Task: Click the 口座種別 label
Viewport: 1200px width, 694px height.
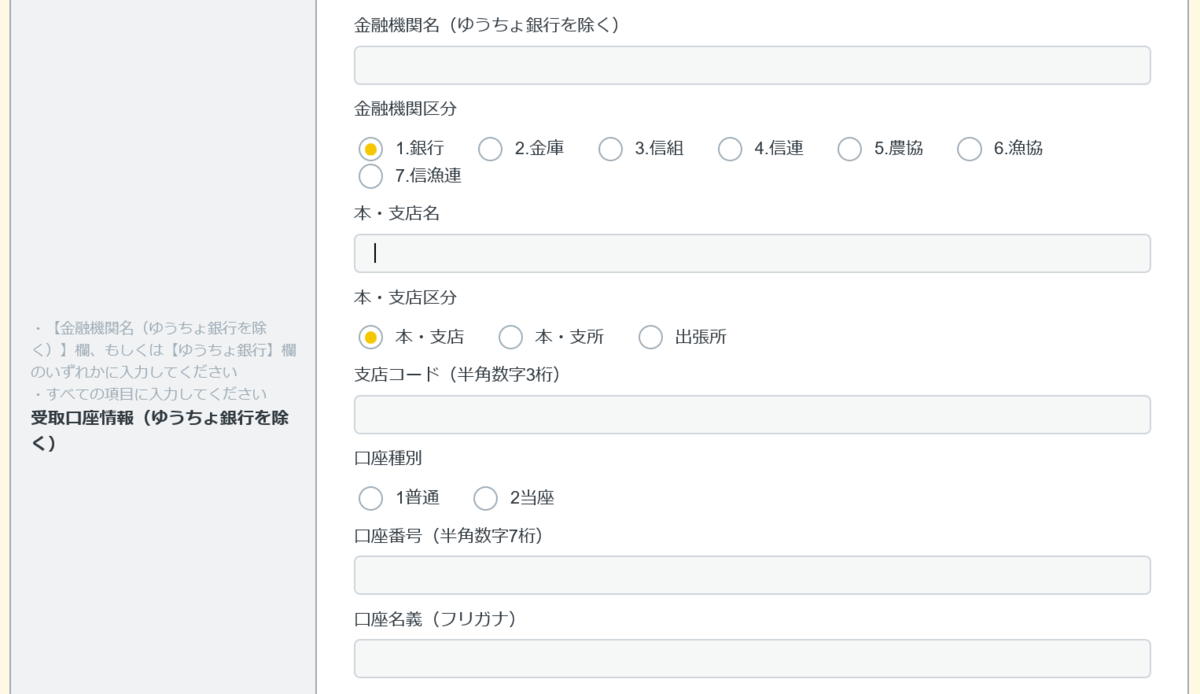Action: coord(388,458)
